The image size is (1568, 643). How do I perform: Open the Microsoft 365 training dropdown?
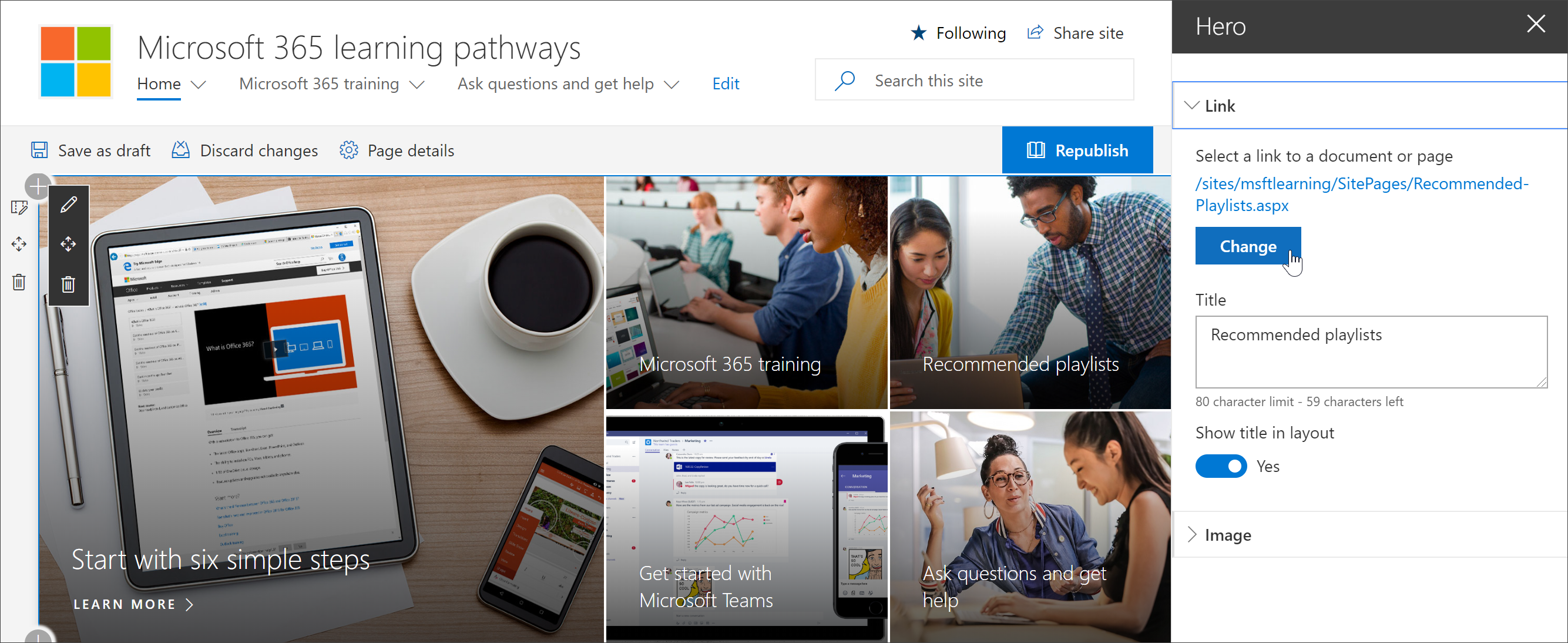click(x=332, y=84)
